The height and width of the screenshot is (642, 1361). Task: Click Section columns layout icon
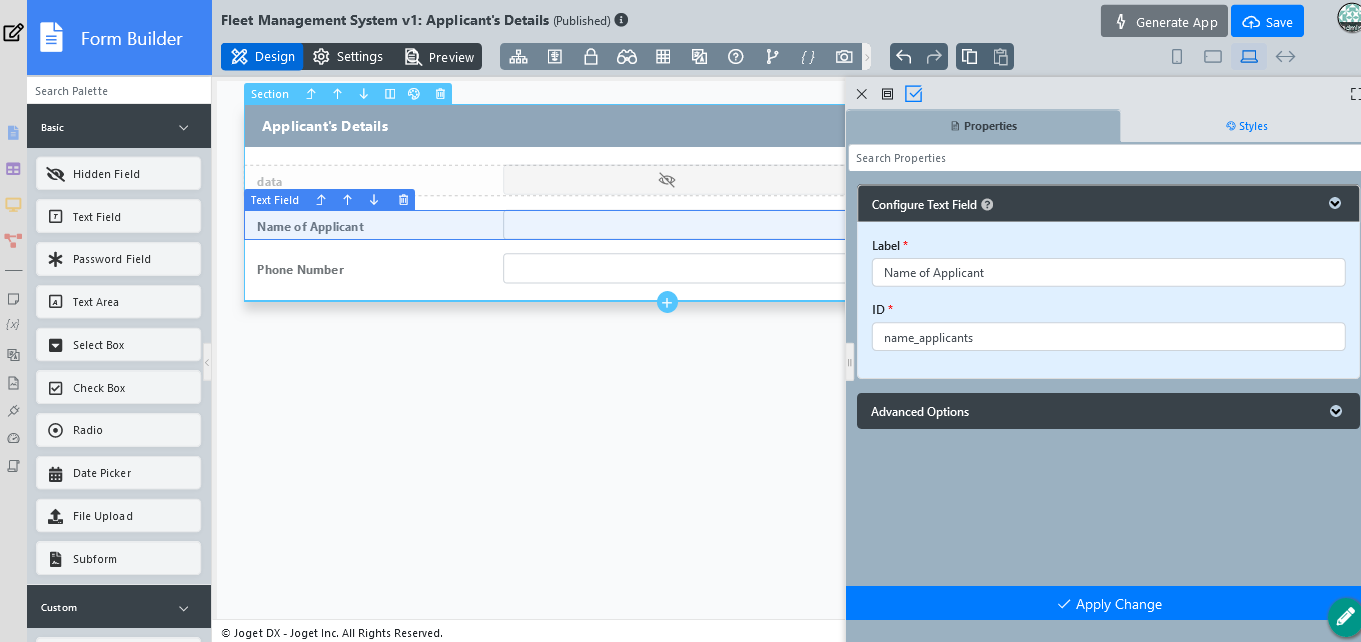pyautogui.click(x=390, y=94)
